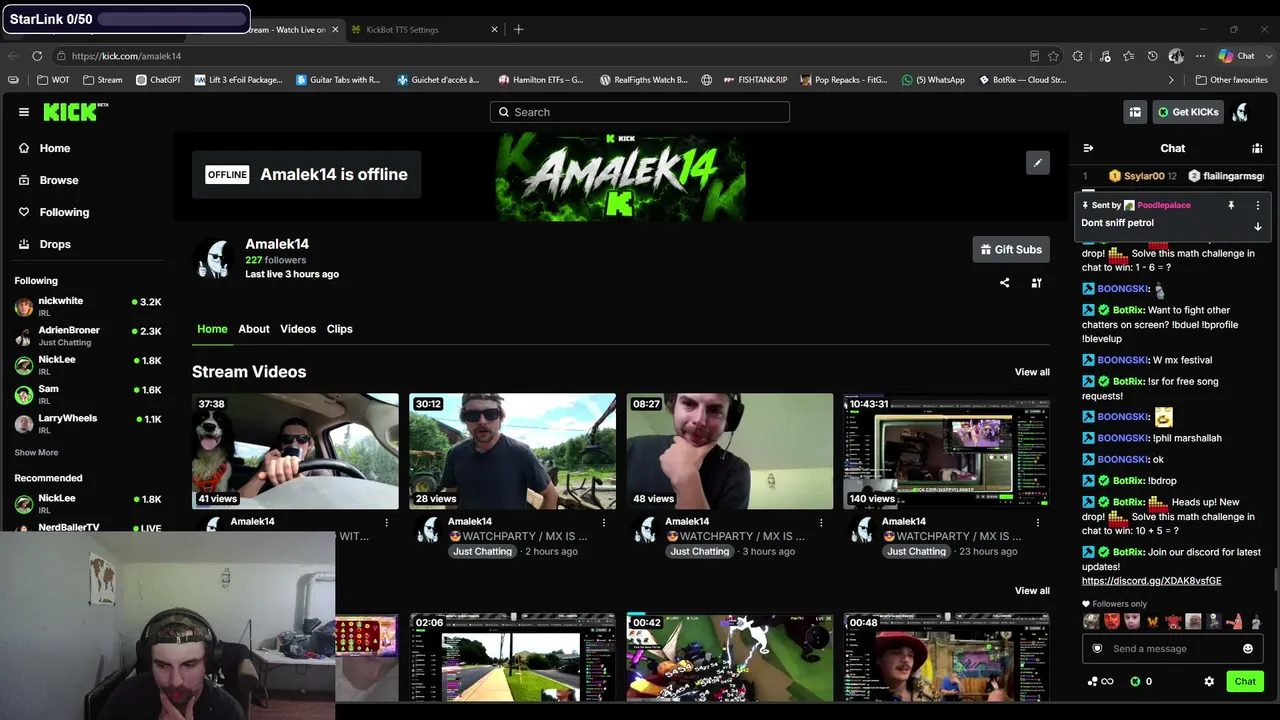Send message with green Chat button
Image resolution: width=1280 pixels, height=720 pixels.
coord(1245,681)
